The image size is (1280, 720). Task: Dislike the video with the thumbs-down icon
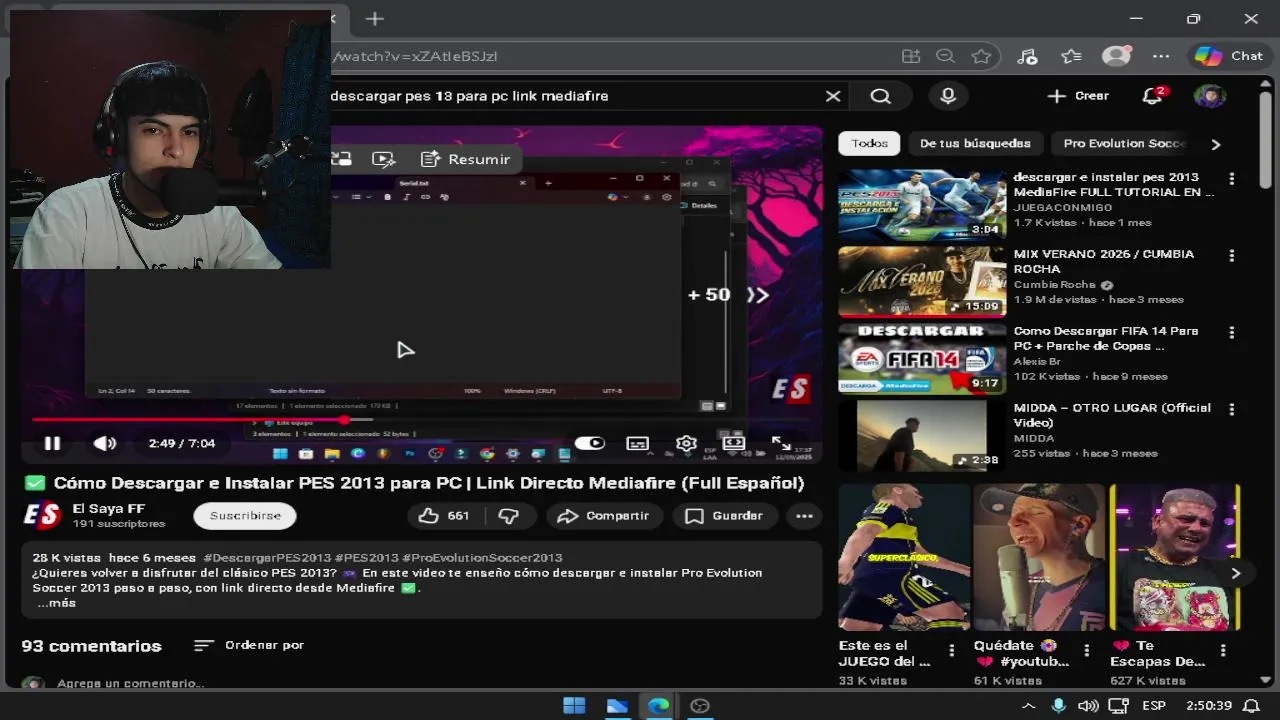click(509, 516)
